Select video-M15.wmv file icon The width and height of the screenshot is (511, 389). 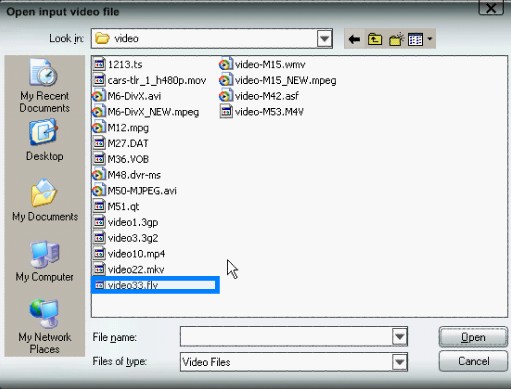(226, 64)
